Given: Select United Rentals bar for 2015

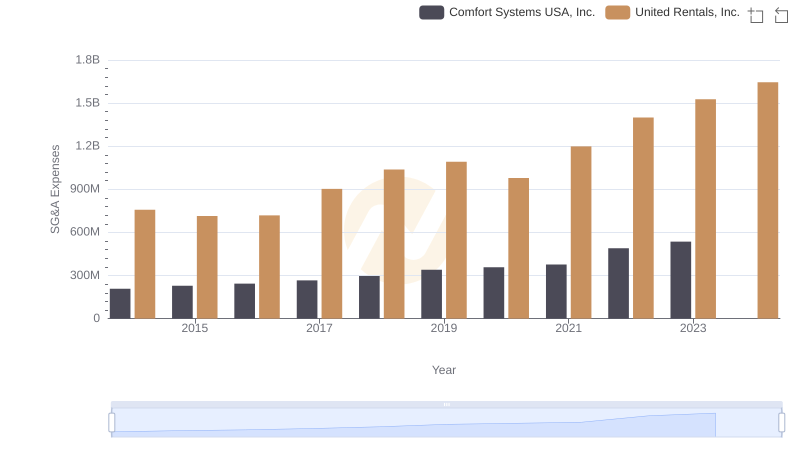Looking at the screenshot, I should (207, 267).
